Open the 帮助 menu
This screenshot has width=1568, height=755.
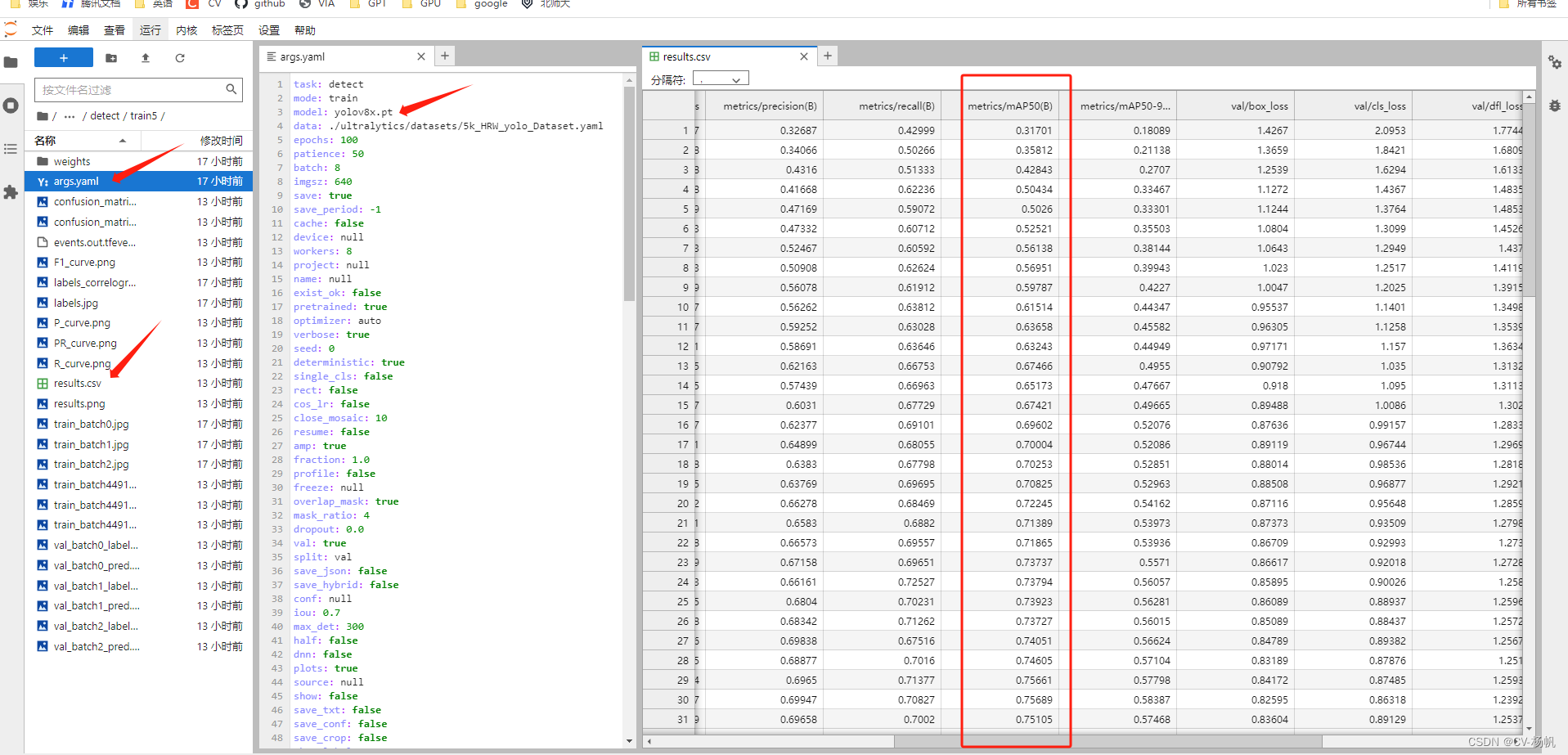coord(305,30)
